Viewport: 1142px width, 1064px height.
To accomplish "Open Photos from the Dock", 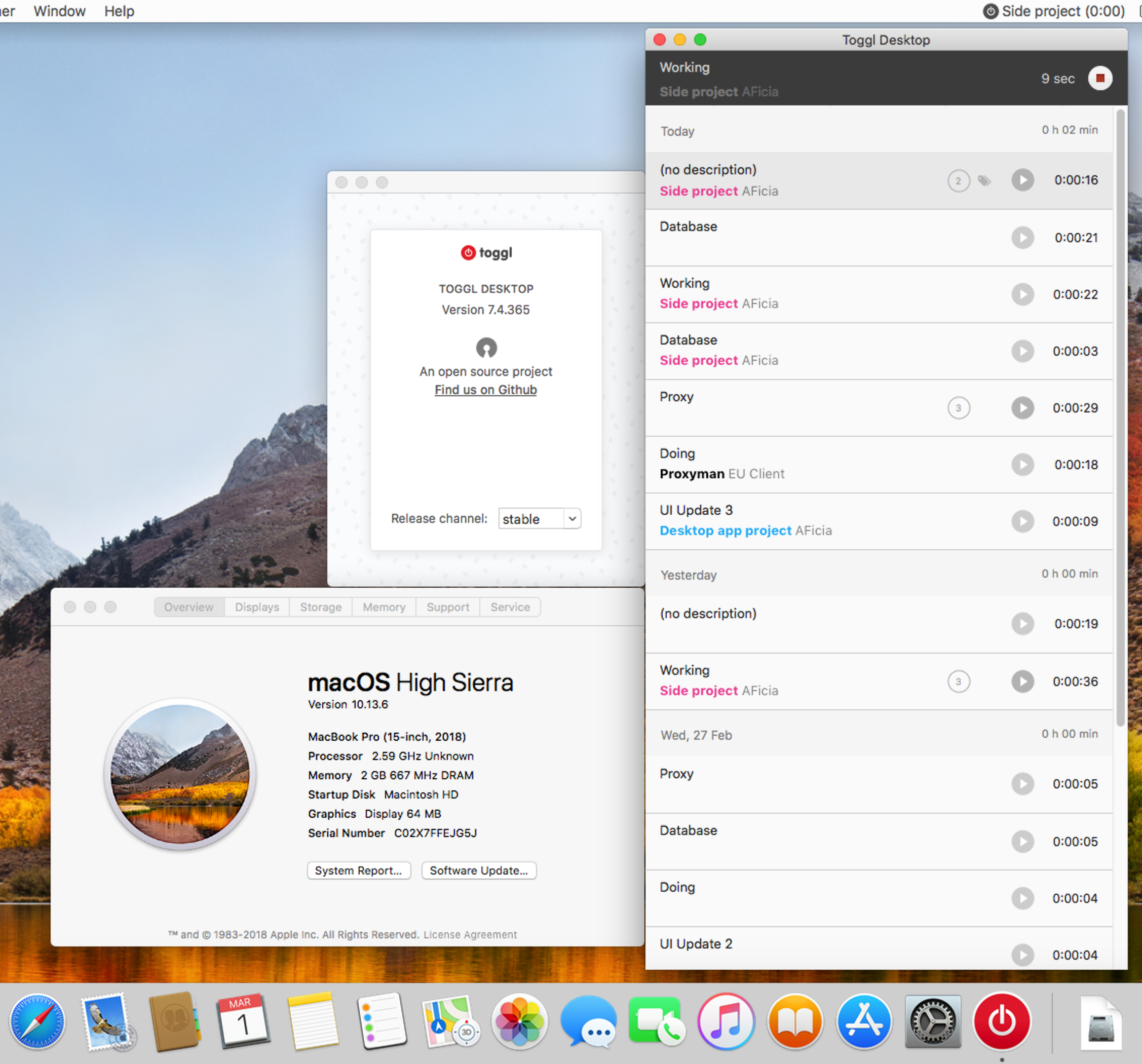I will 519,1022.
